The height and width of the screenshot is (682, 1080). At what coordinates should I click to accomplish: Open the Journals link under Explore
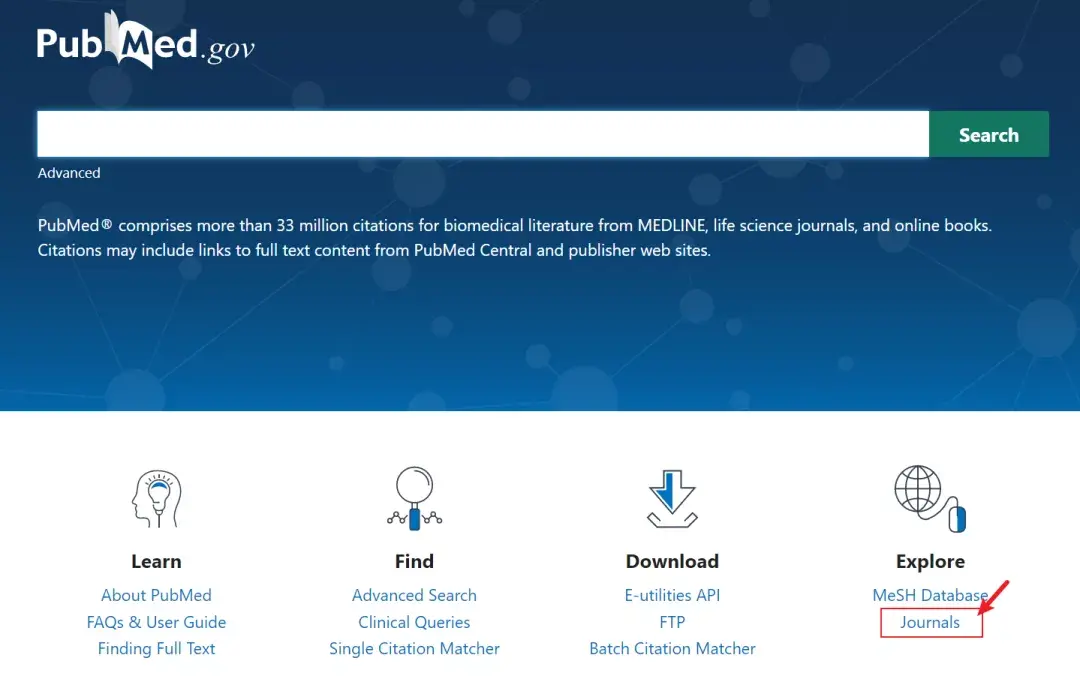tap(930, 622)
